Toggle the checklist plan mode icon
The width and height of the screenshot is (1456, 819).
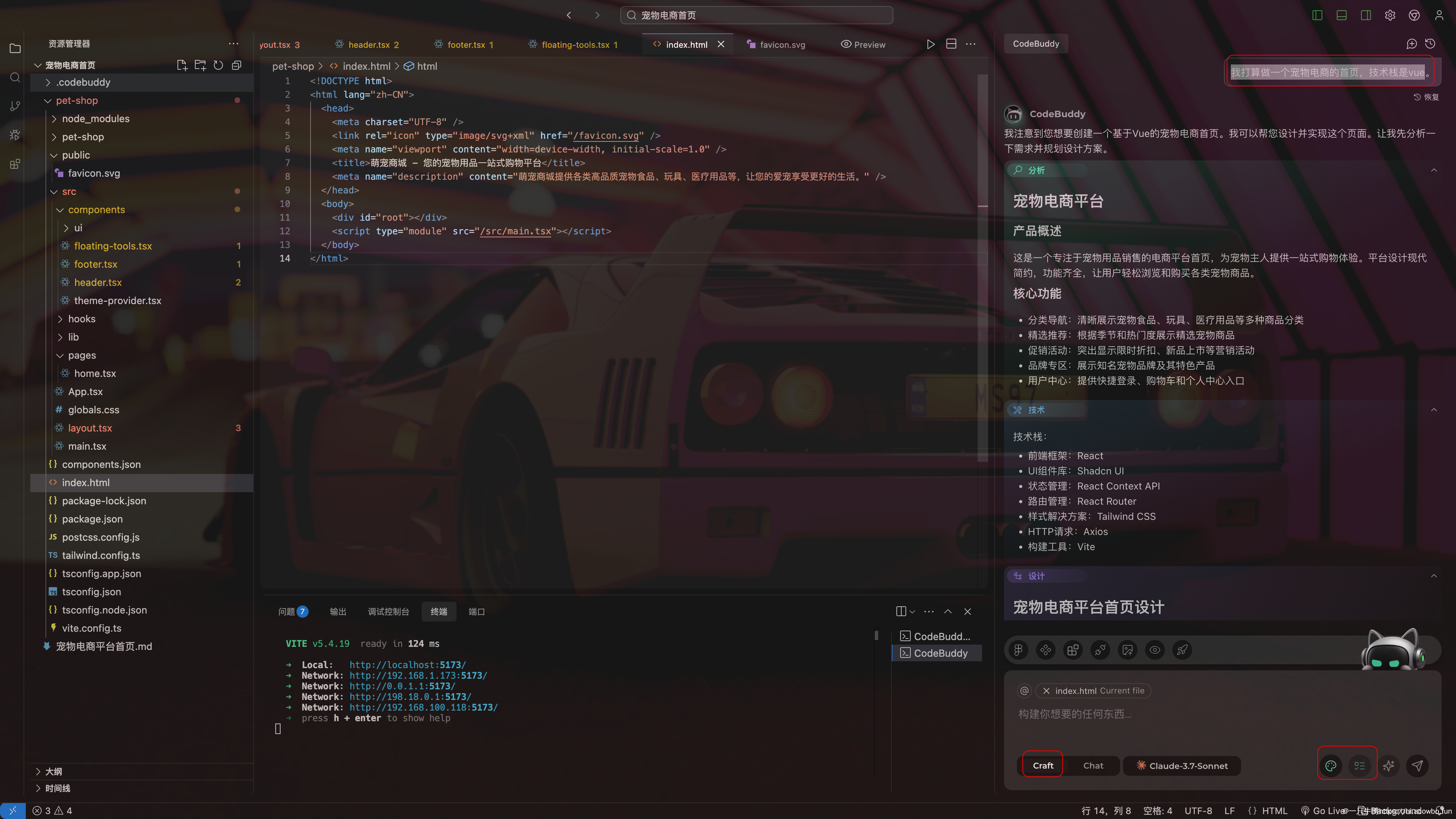coord(1359,766)
